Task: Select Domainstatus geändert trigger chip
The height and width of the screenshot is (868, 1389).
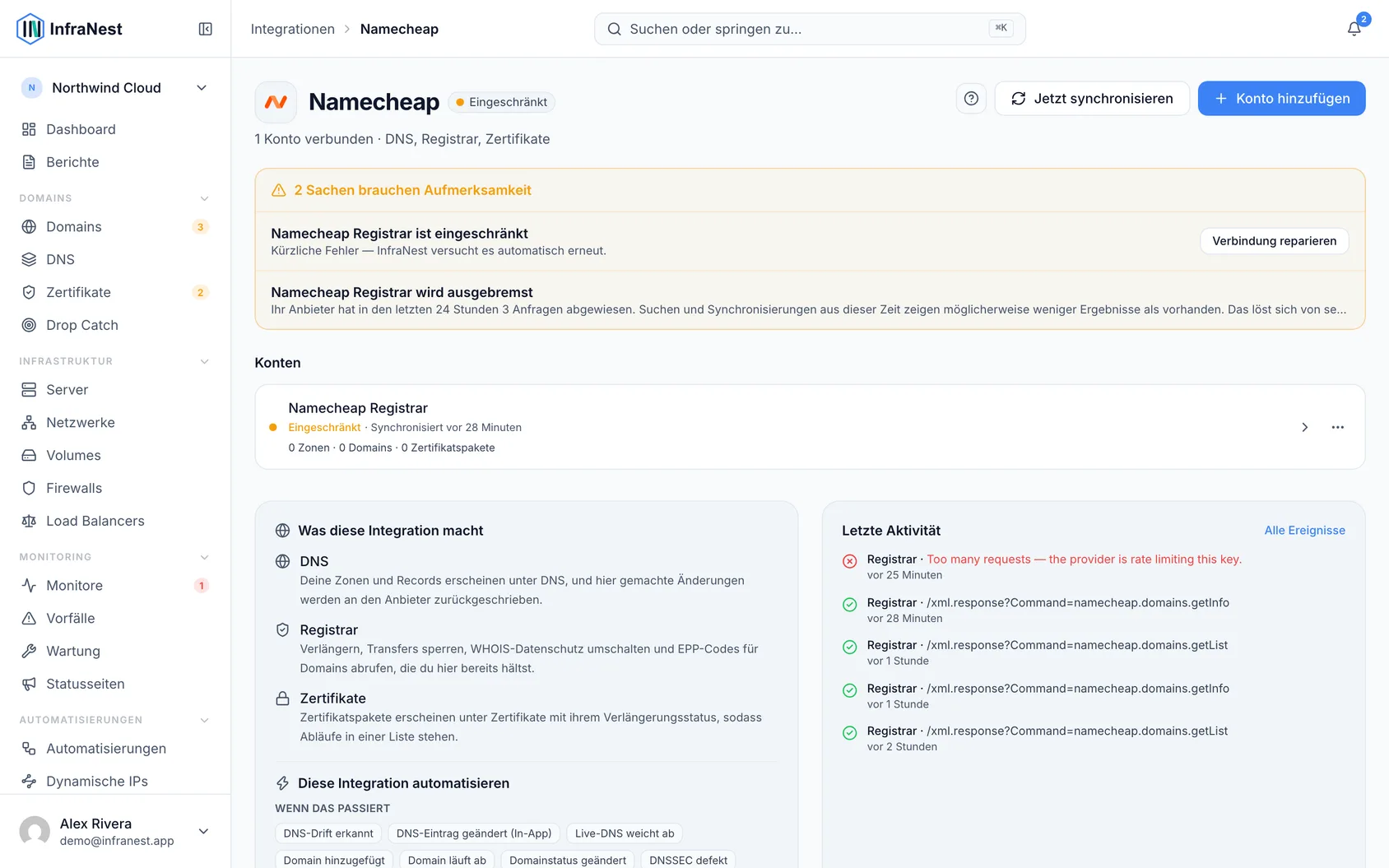Action: pos(568,860)
